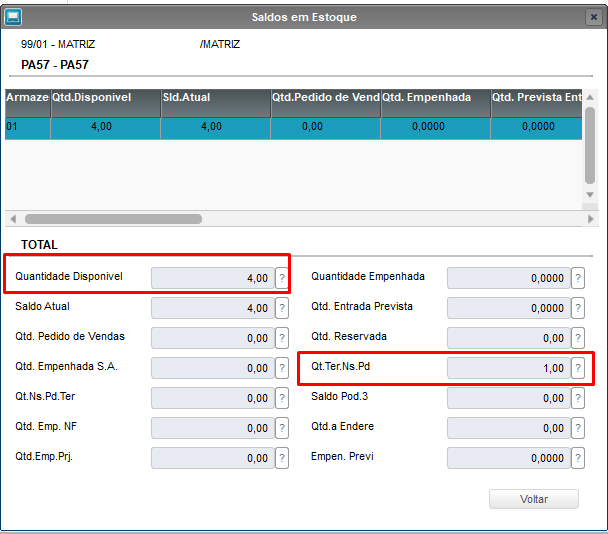The height and width of the screenshot is (534, 608).
Task: Click row 01 Sld.Atual cell 4,00
Action: [216, 128]
